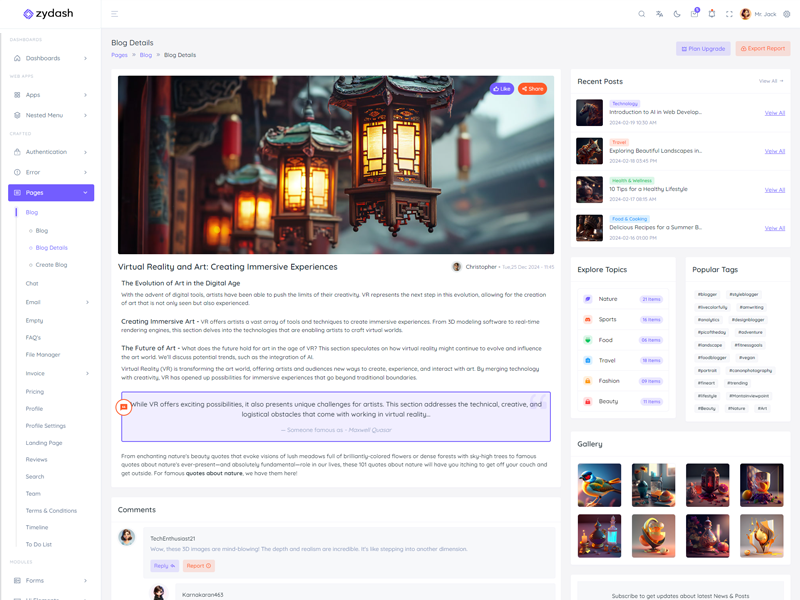Open the File Manager page
This screenshot has height=600, width=800.
43,354
